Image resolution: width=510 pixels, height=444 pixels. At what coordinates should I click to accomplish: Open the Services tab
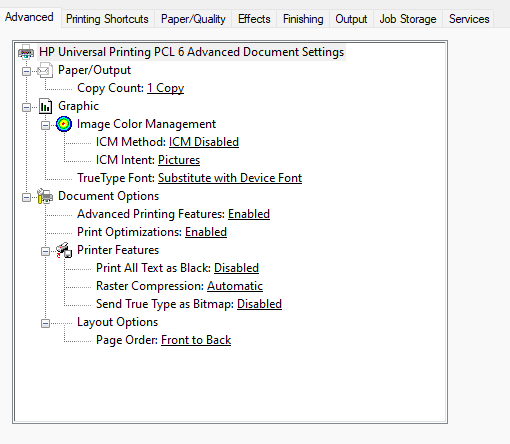coord(469,19)
